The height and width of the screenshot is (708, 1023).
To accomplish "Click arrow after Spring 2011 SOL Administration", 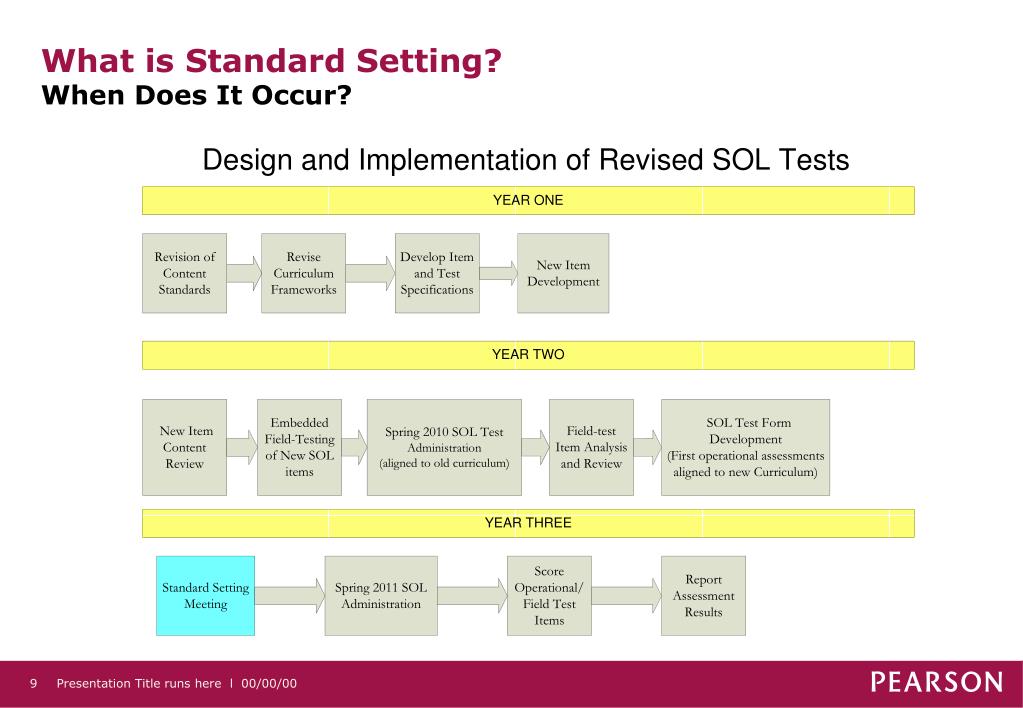I will (x=472, y=596).
